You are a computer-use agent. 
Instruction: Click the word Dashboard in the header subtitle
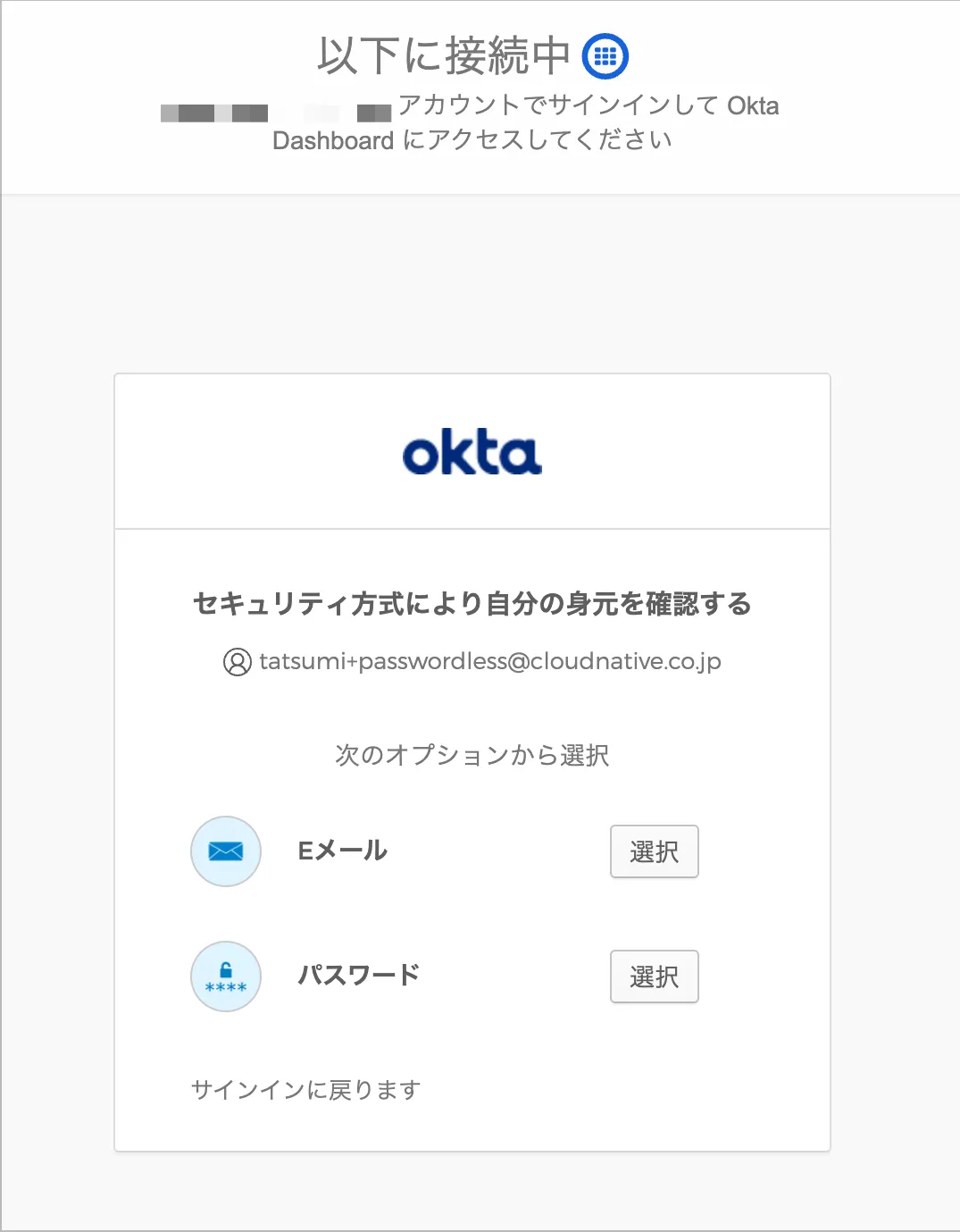point(333,141)
